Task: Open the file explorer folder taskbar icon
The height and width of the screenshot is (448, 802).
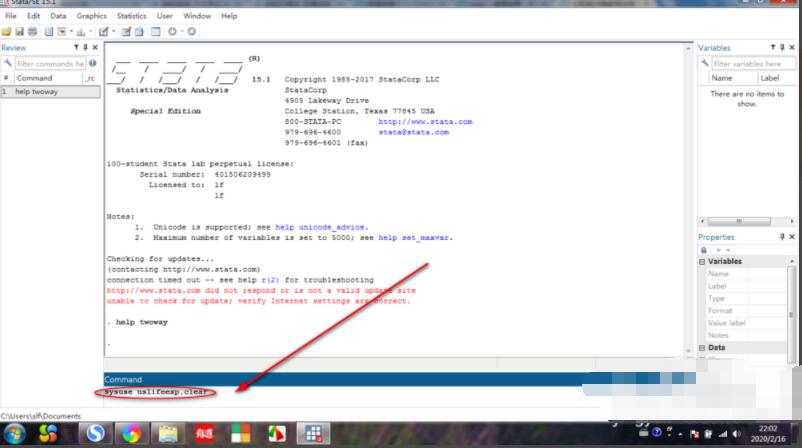Action: tap(168, 434)
